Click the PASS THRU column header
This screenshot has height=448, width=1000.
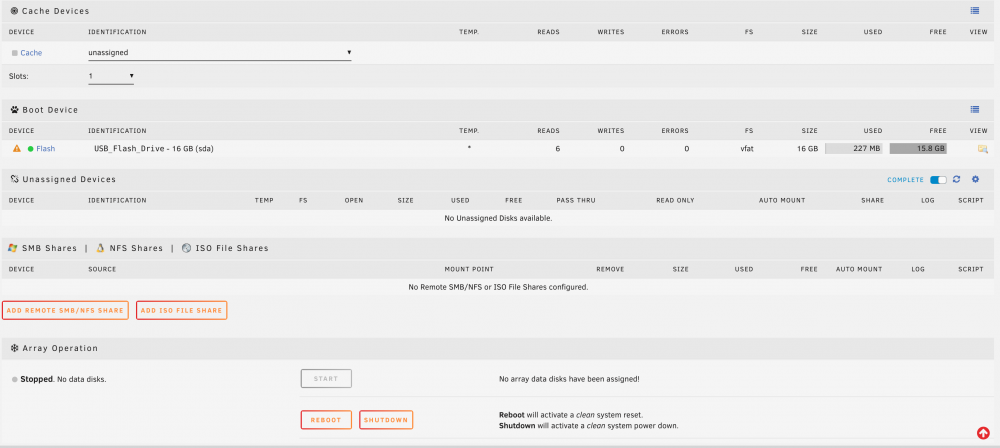point(576,200)
